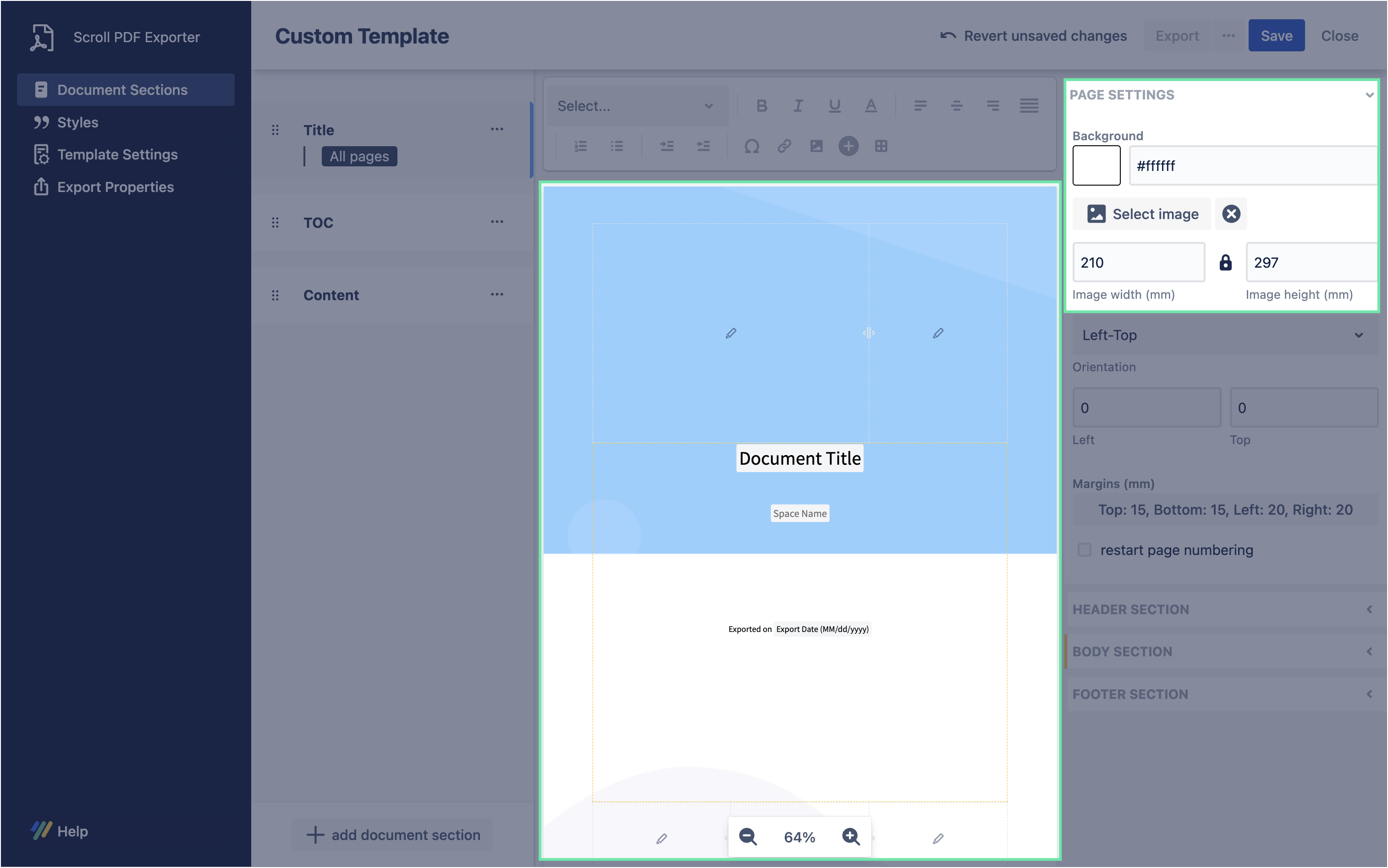
Task: Click the Save button
Action: pyautogui.click(x=1276, y=36)
